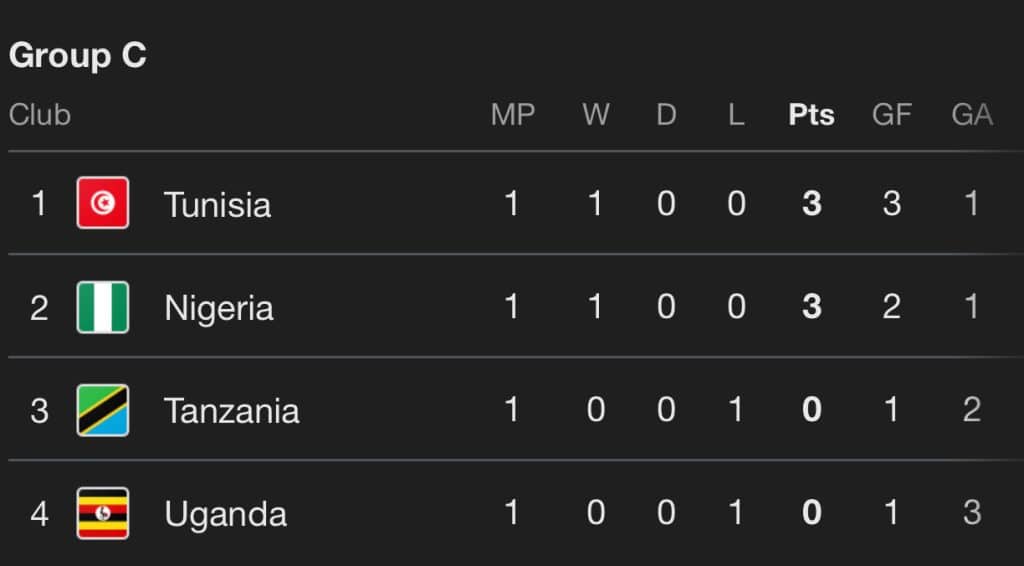The image size is (1024, 566).
Task: Click Nigeria's rank number 2
Action: [39, 307]
